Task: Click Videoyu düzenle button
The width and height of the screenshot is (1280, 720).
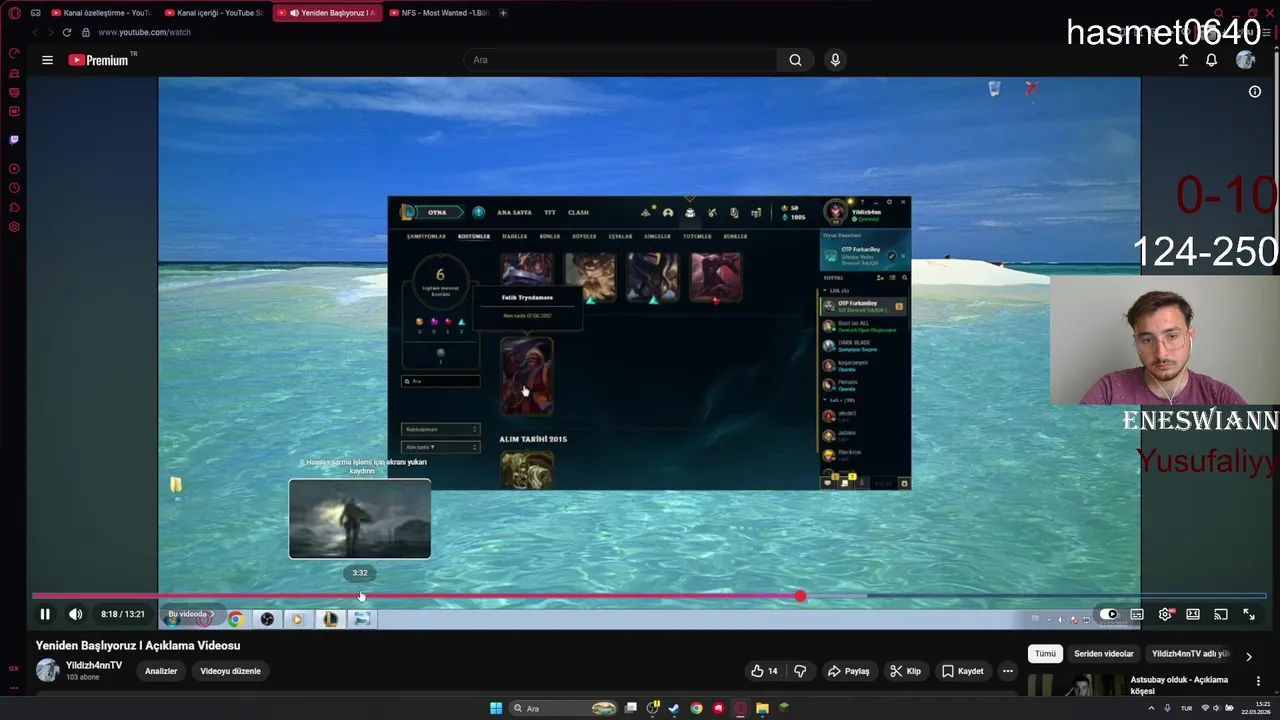Action: point(230,671)
